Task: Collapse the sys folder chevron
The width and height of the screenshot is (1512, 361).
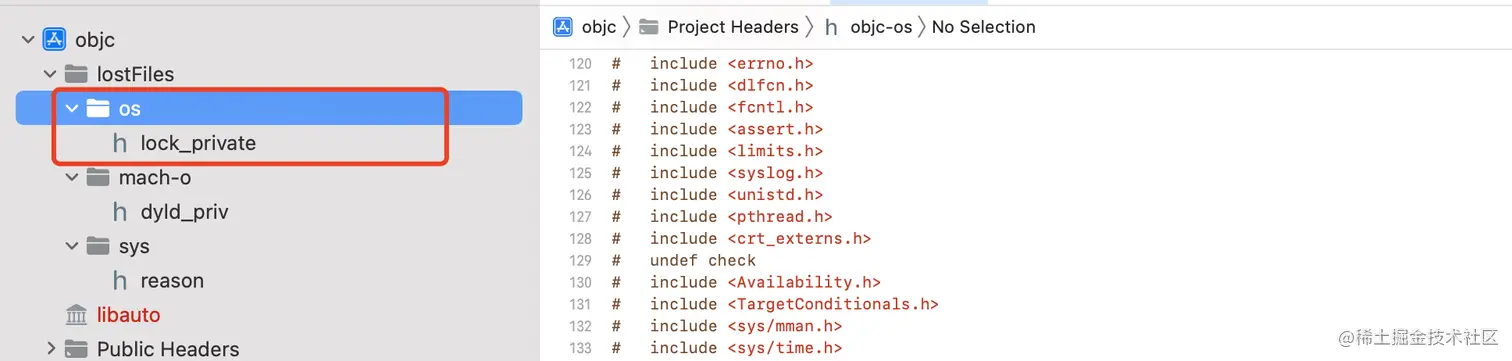Action: 72,246
